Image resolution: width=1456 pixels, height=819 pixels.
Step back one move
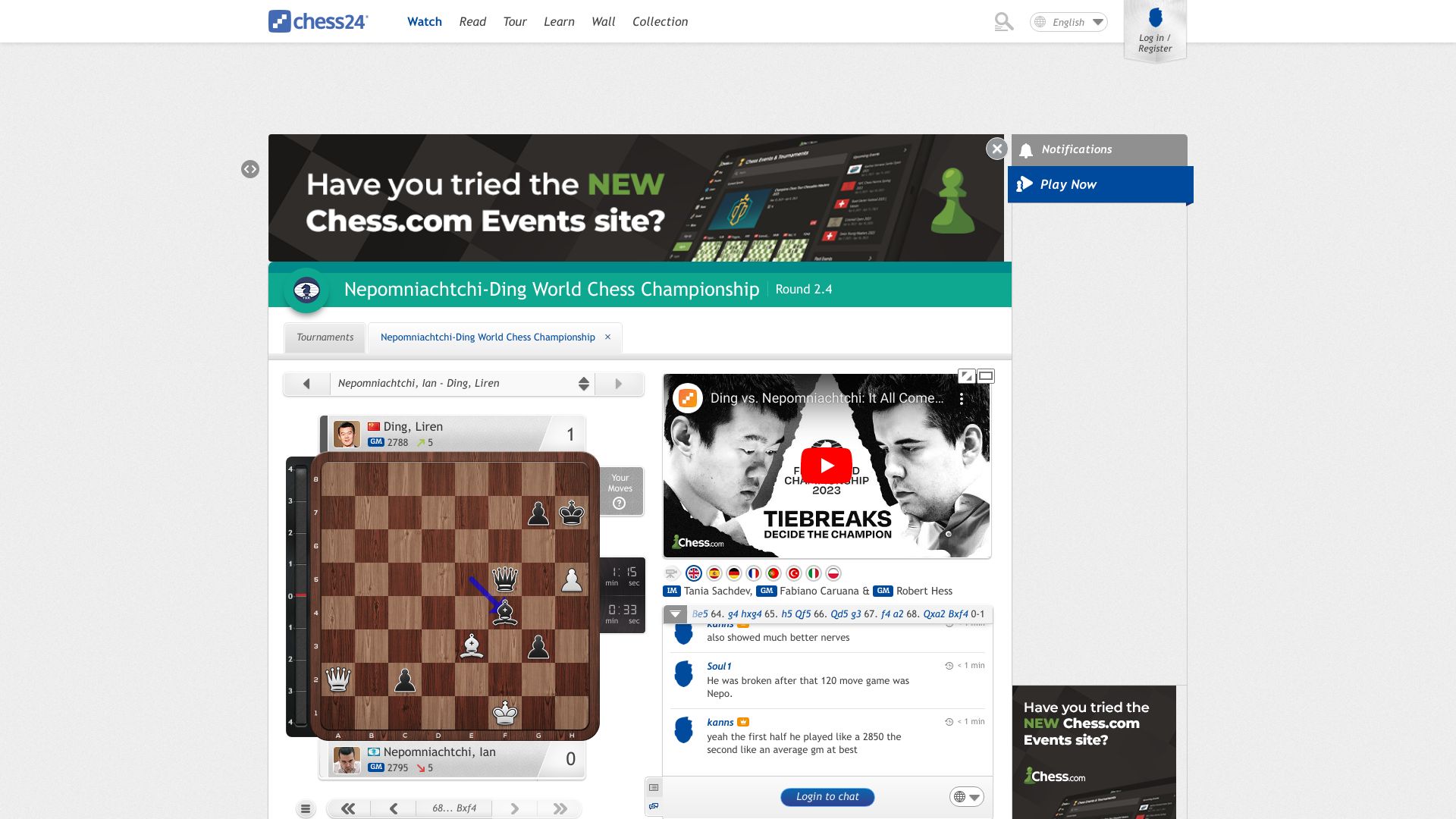point(394,809)
